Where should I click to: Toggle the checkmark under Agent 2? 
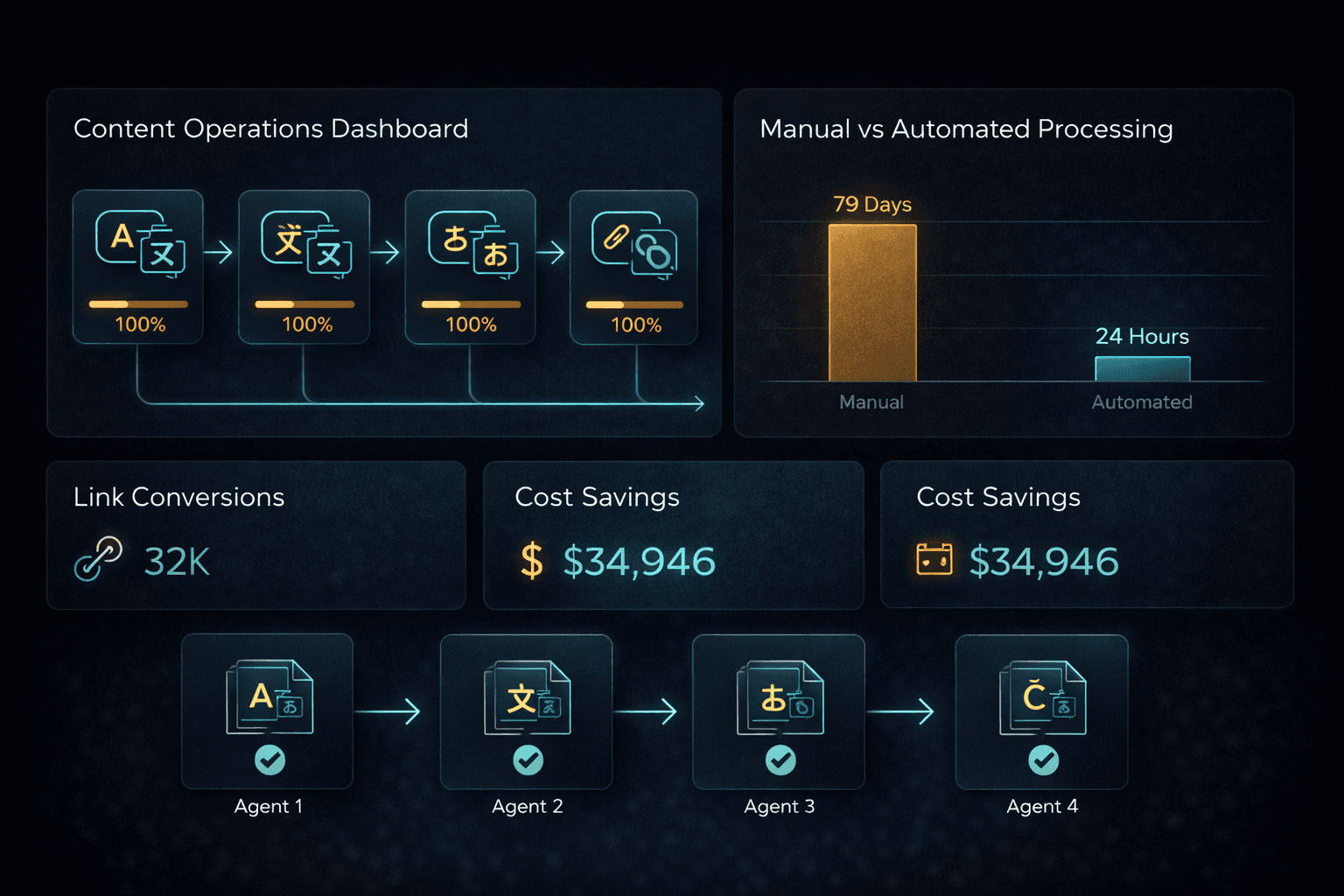(528, 760)
